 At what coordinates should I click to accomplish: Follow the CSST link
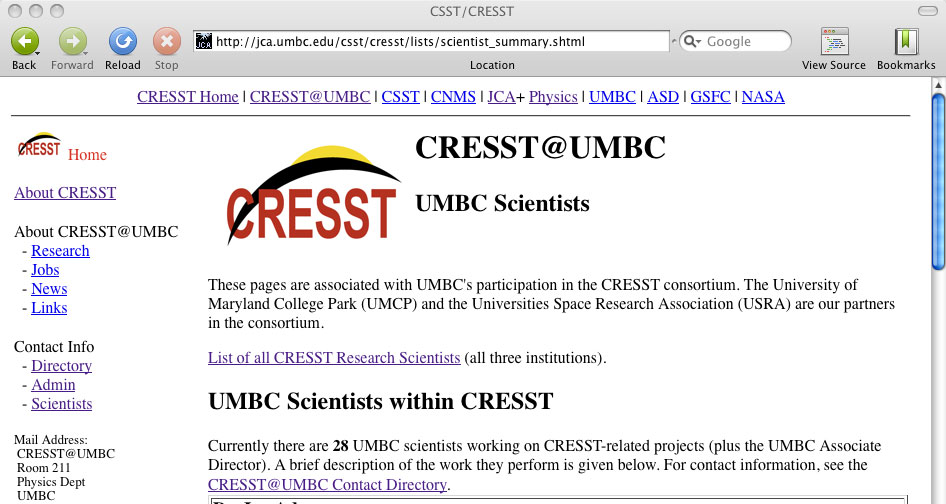pyautogui.click(x=401, y=97)
